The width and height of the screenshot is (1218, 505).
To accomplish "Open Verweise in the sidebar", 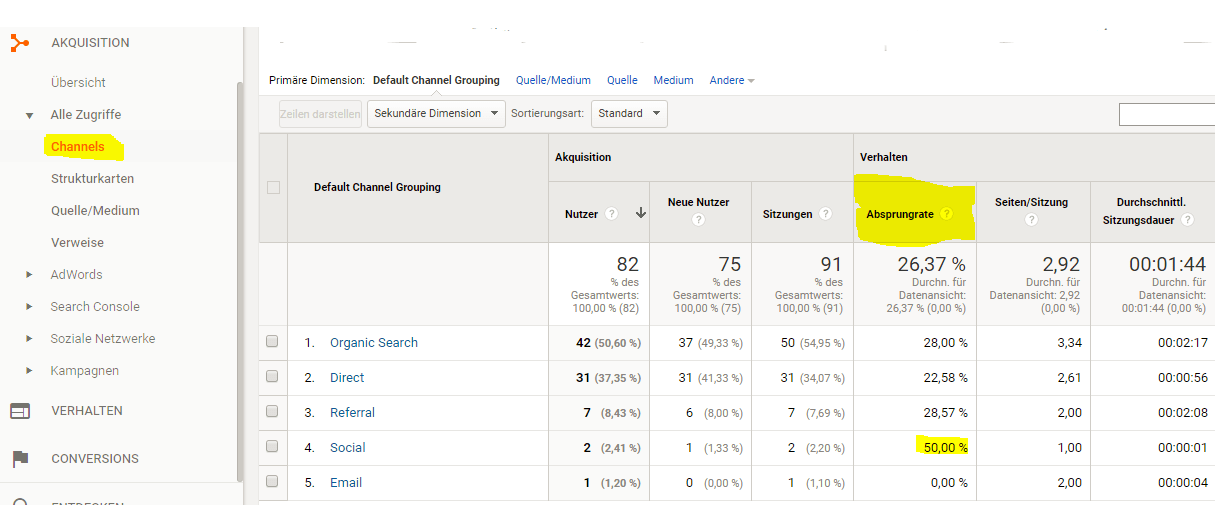I will 77,243.
